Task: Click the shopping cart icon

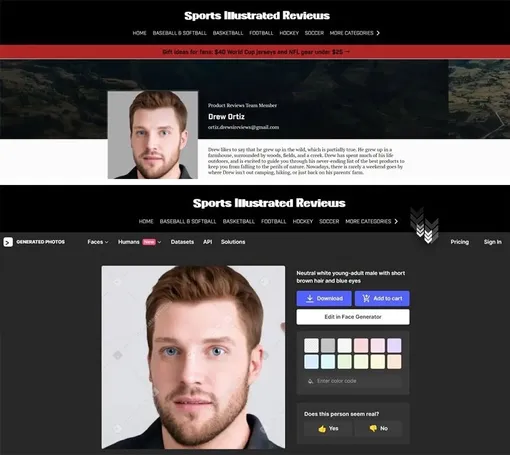Action: coord(366,298)
